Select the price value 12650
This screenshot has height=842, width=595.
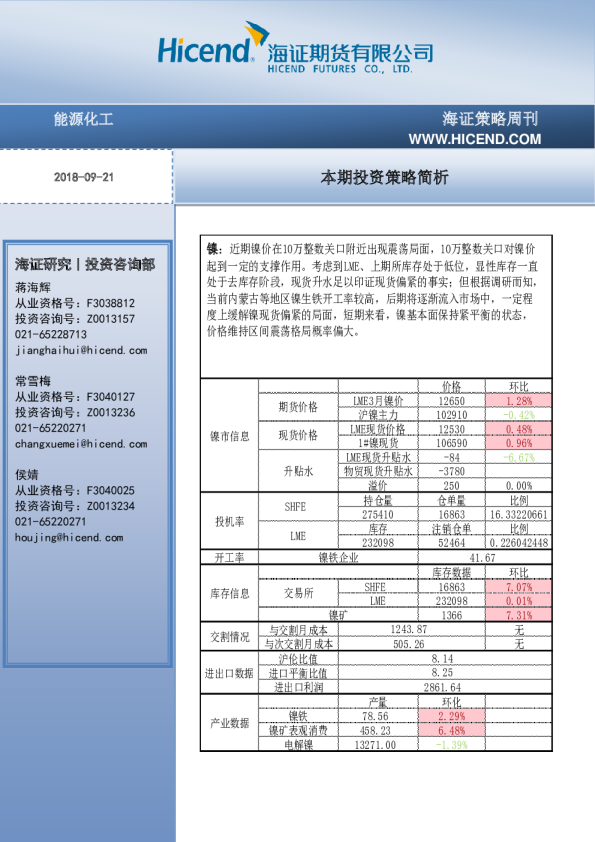click(452, 401)
